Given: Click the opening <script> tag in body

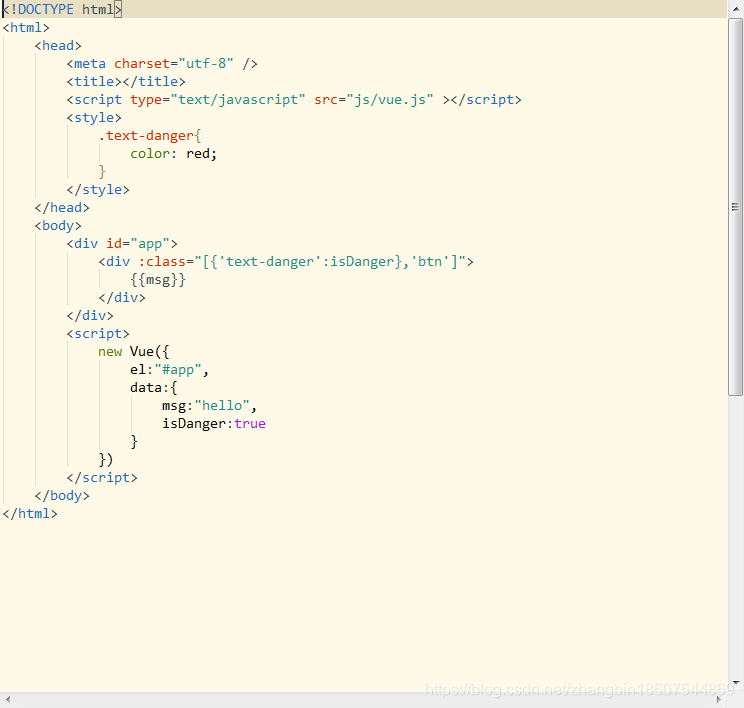Looking at the screenshot, I should tap(98, 334).
